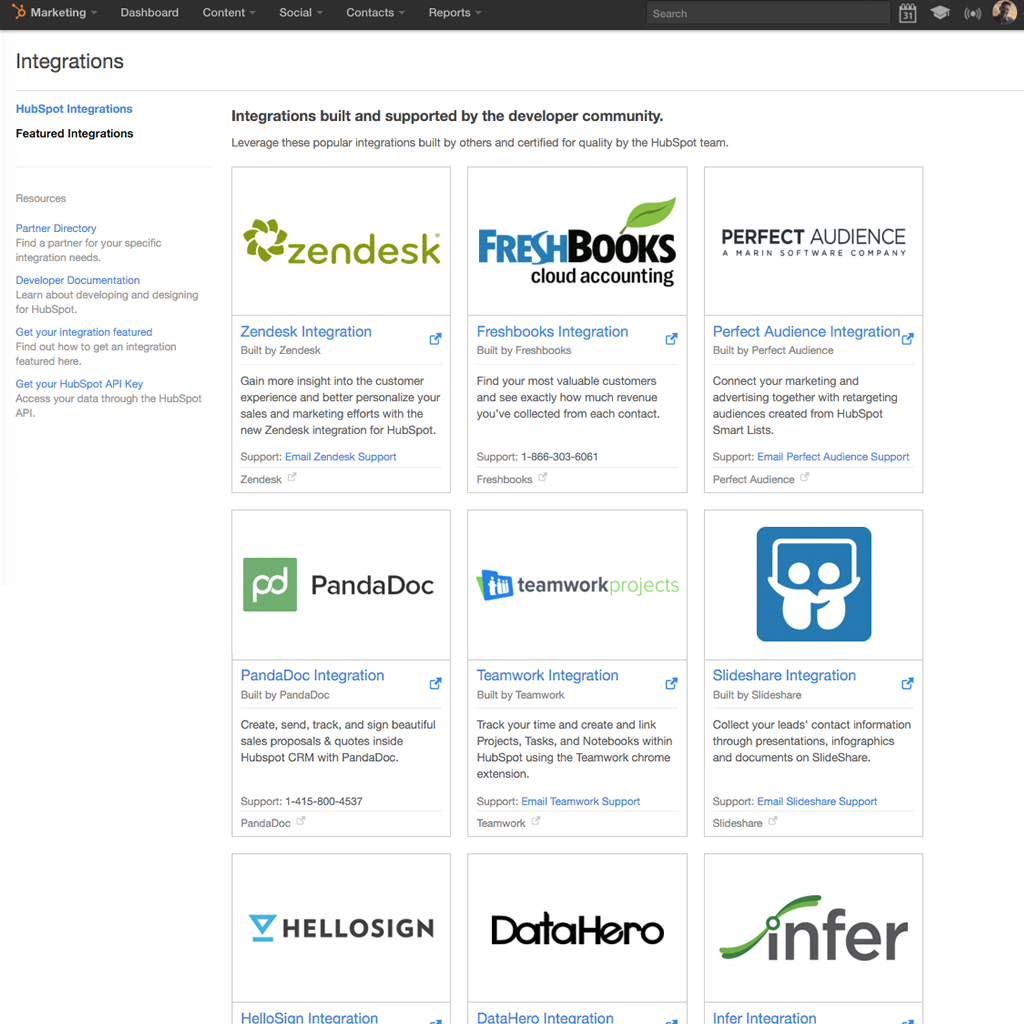This screenshot has height=1024, width=1024.
Task: Click PandaDoc support number 1-415-800-4537
Action: coord(324,801)
